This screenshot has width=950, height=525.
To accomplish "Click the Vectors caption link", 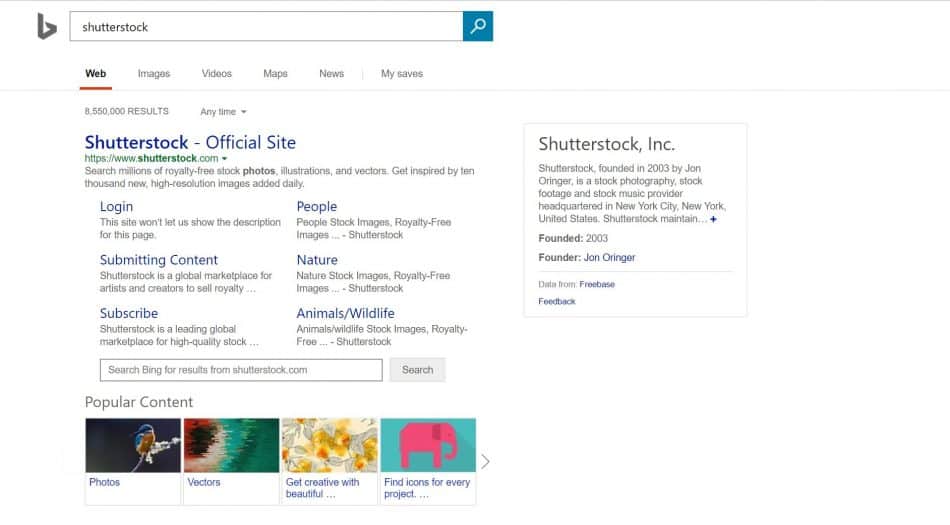I will point(204,482).
